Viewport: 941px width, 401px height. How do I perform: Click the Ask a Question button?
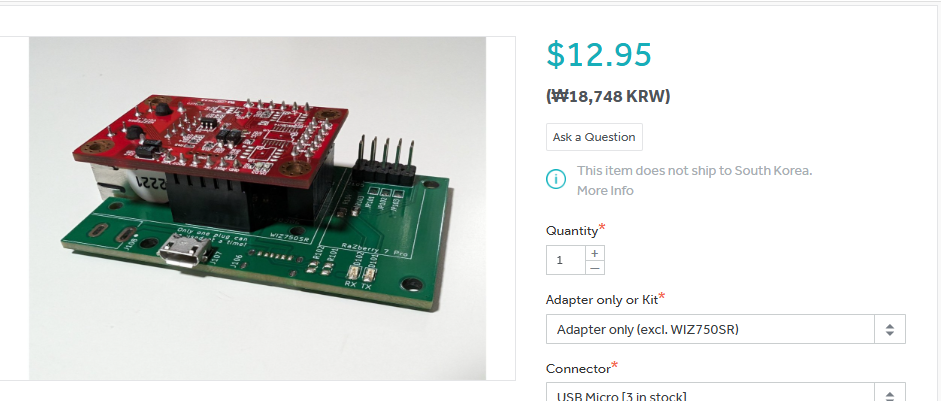(x=594, y=137)
